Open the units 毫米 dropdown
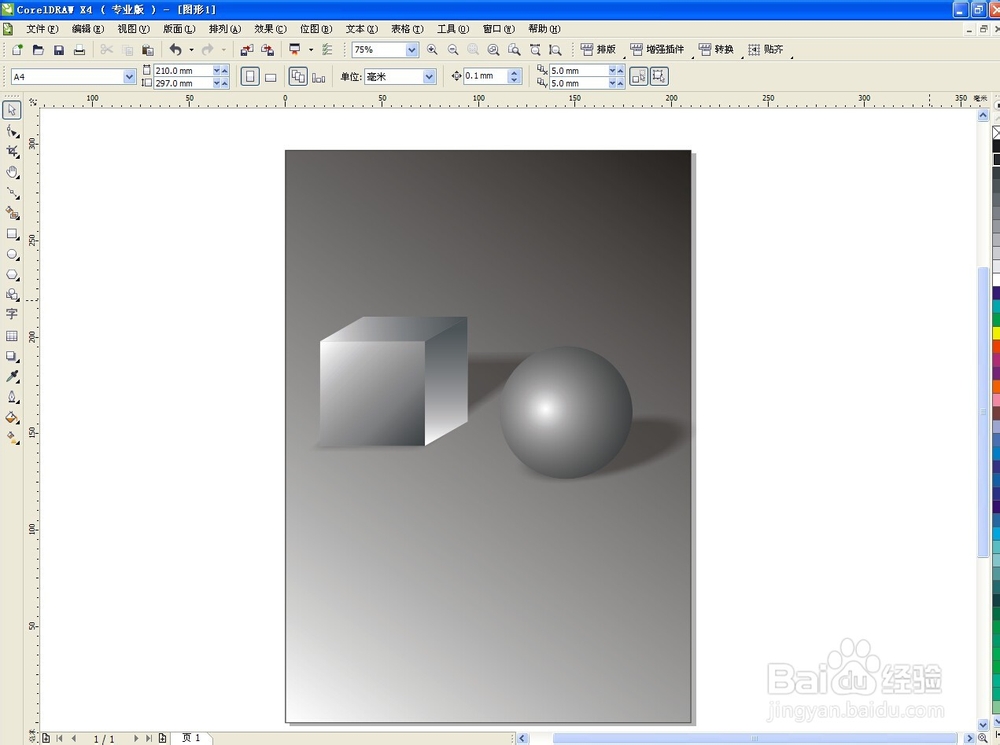Screen dimensions: 1000x745 tap(429, 77)
